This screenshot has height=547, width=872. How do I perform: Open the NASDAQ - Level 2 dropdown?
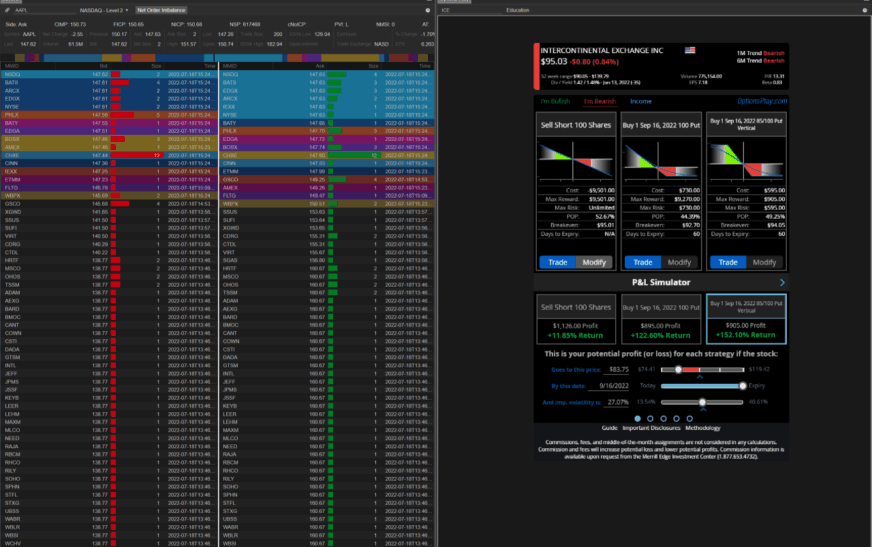[x=104, y=10]
